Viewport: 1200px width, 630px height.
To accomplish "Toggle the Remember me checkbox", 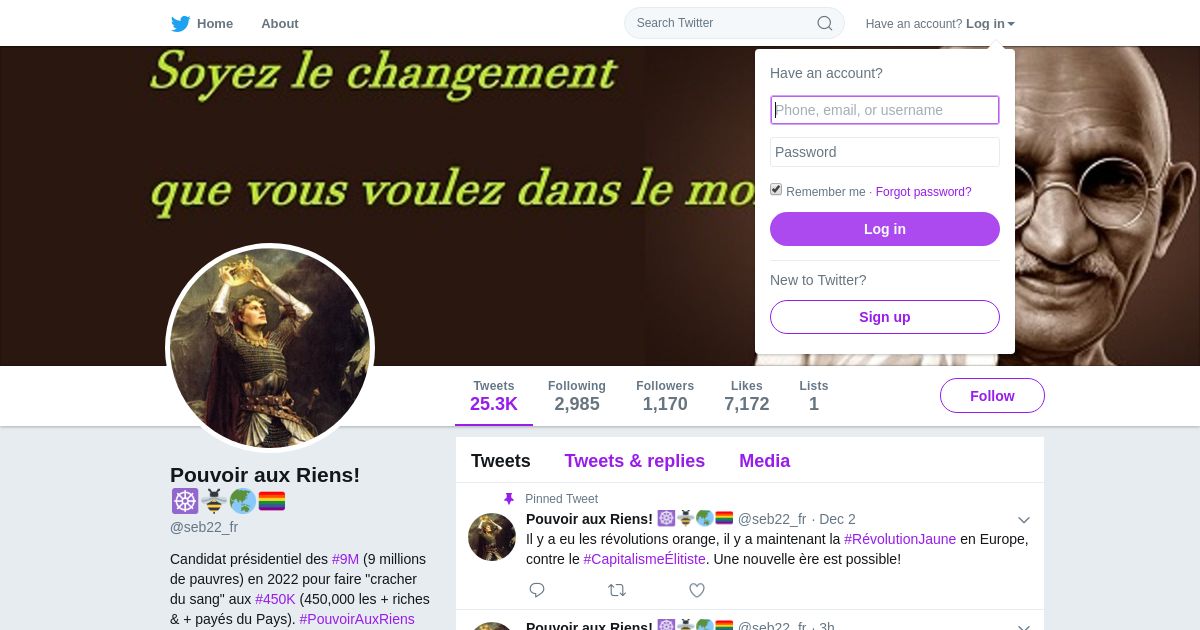I will tap(776, 189).
